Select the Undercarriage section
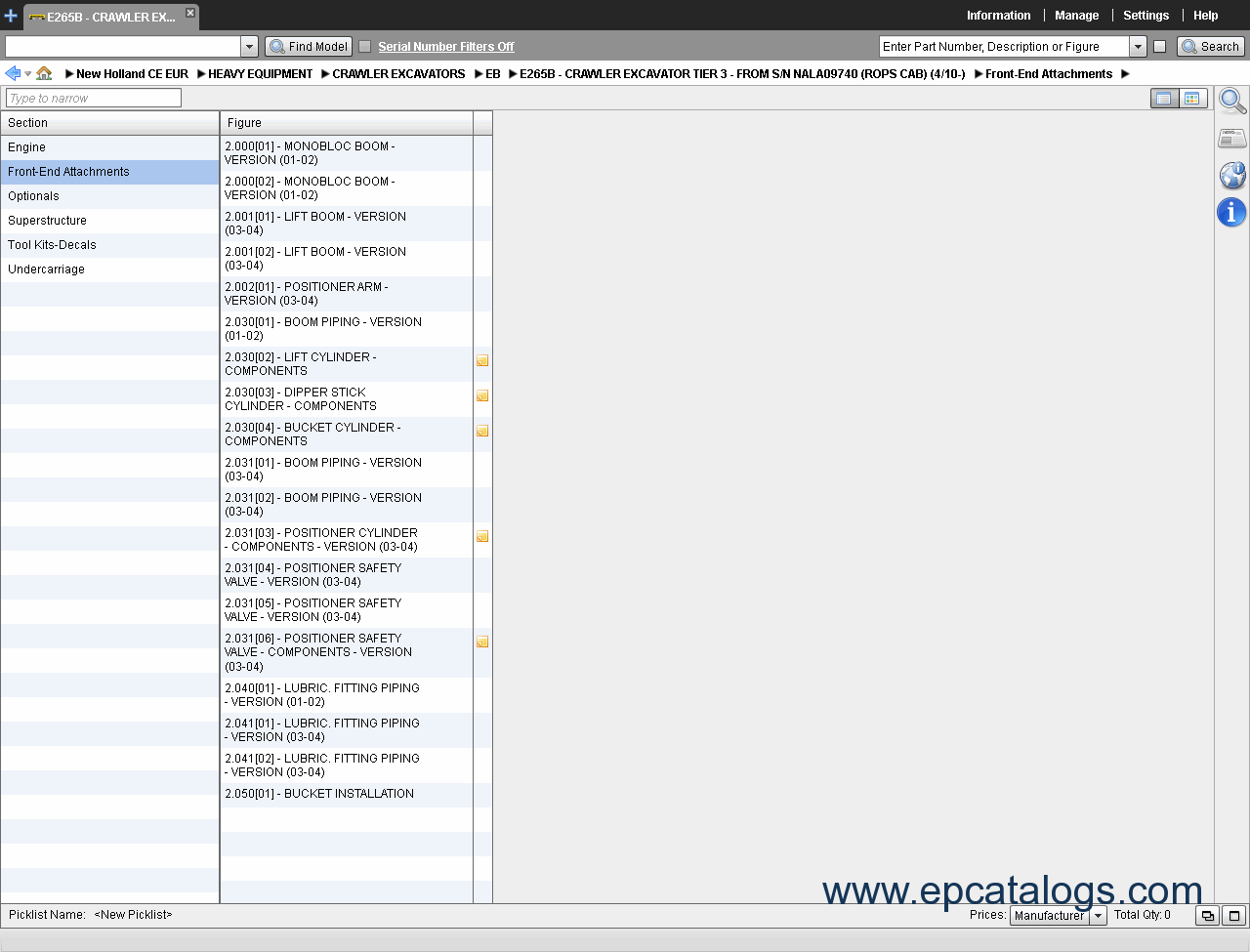Image resolution: width=1250 pixels, height=952 pixels. [109, 269]
